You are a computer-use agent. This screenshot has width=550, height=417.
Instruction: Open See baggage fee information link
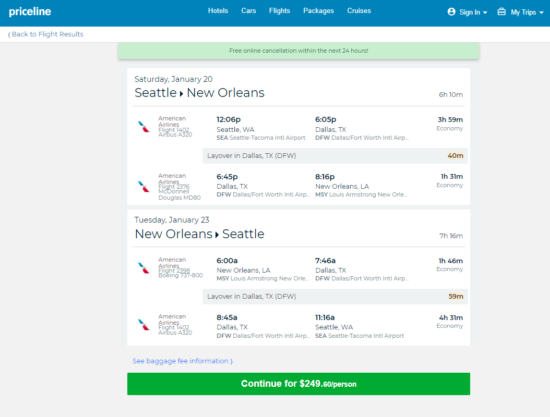(x=182, y=361)
